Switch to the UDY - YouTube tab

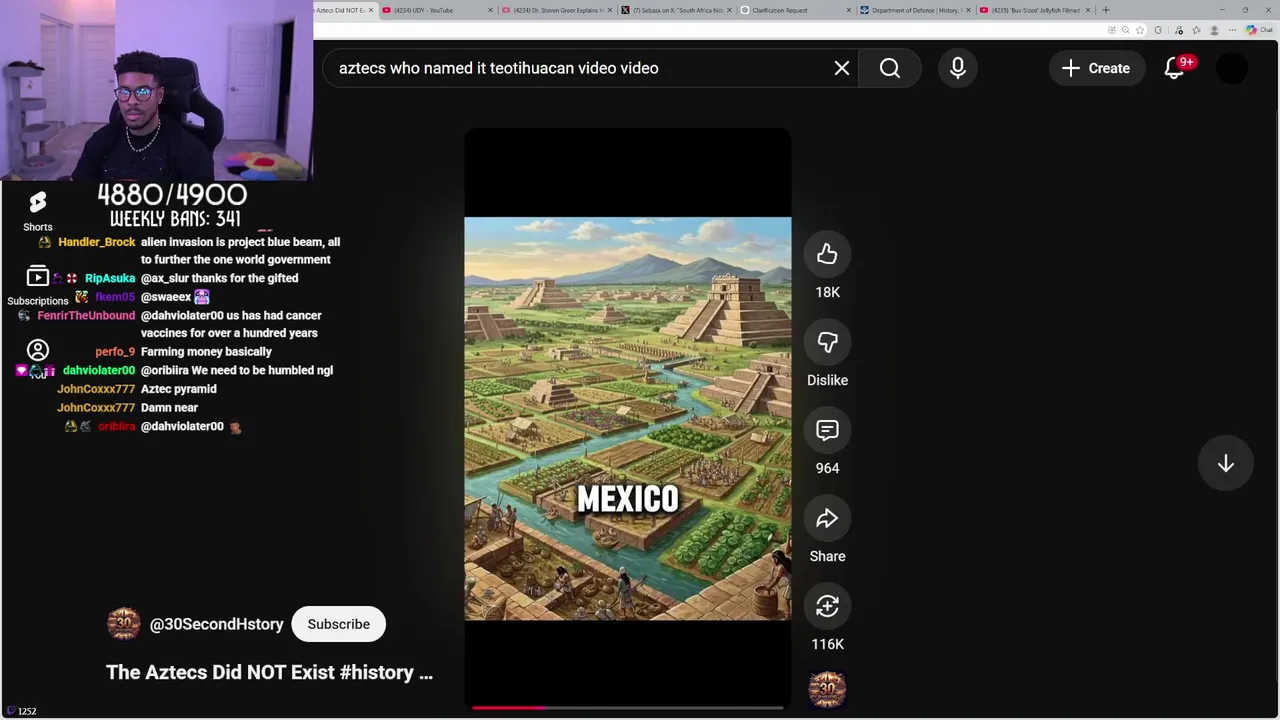tap(437, 10)
